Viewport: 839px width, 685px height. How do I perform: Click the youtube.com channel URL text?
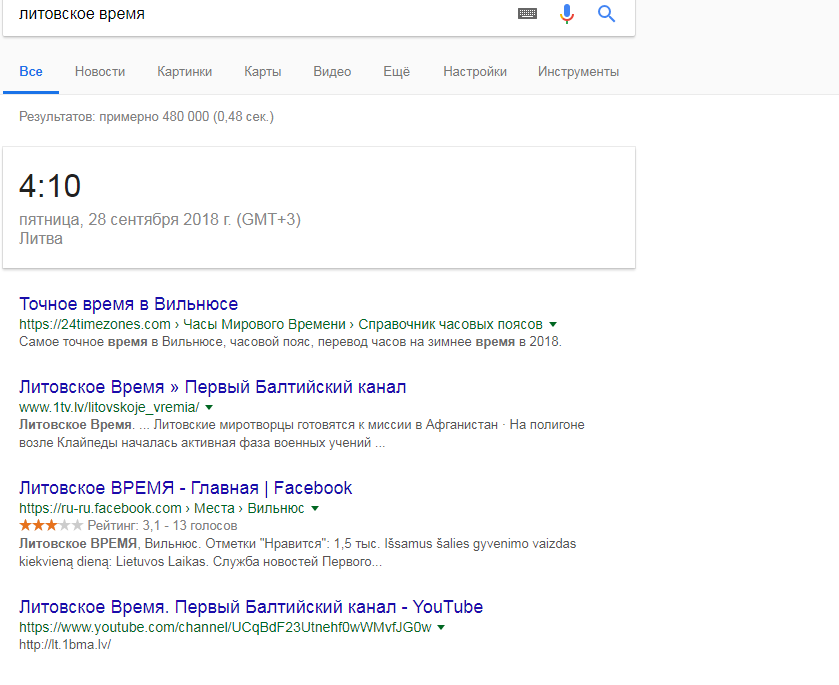[225, 627]
